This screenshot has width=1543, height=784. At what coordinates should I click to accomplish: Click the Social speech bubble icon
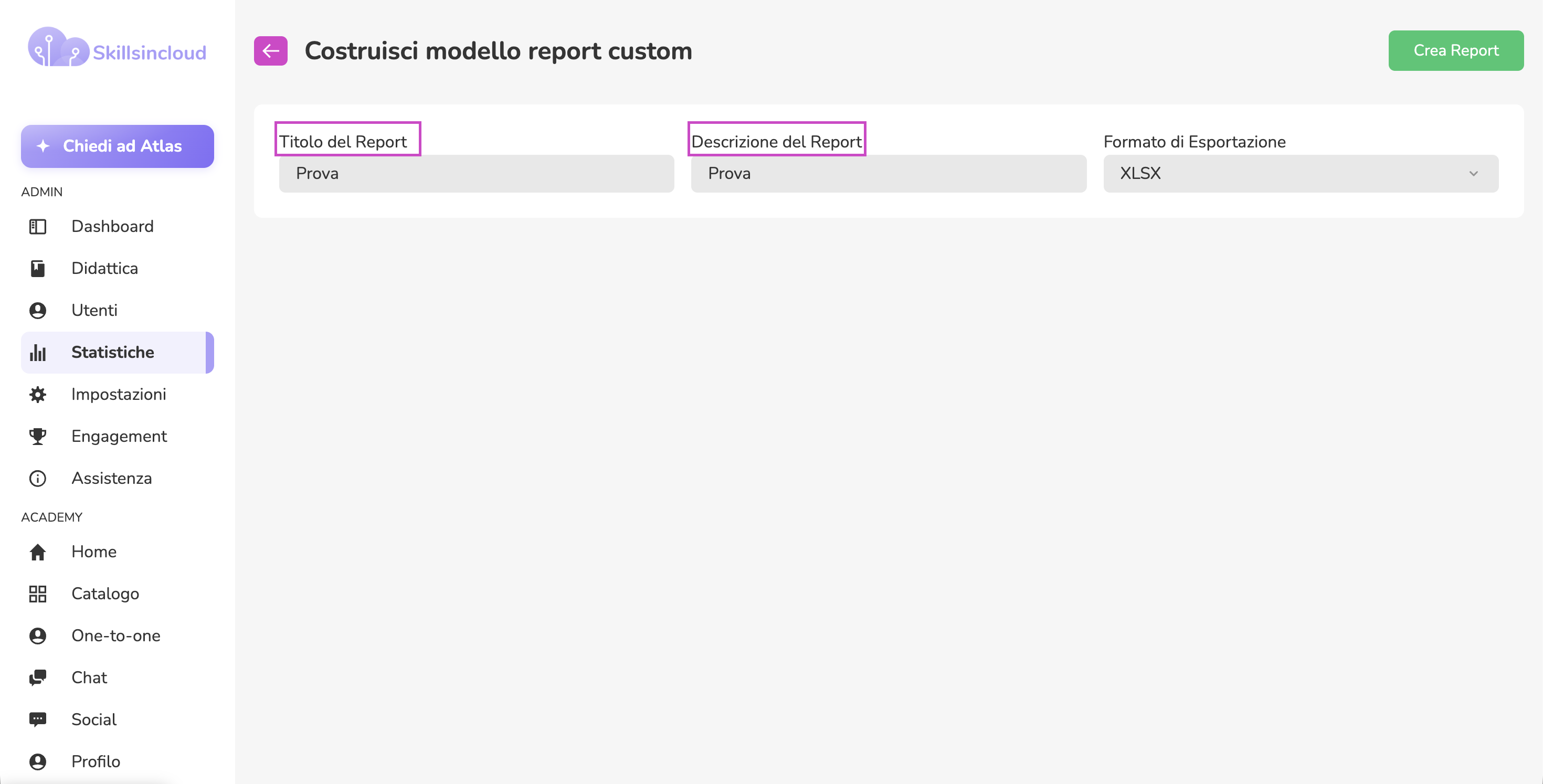pos(38,719)
